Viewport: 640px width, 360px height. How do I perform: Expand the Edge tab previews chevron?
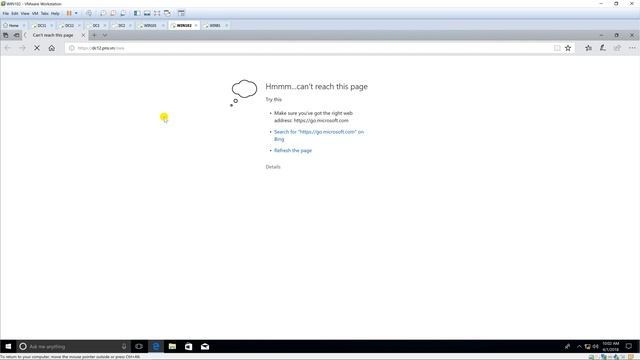point(105,36)
